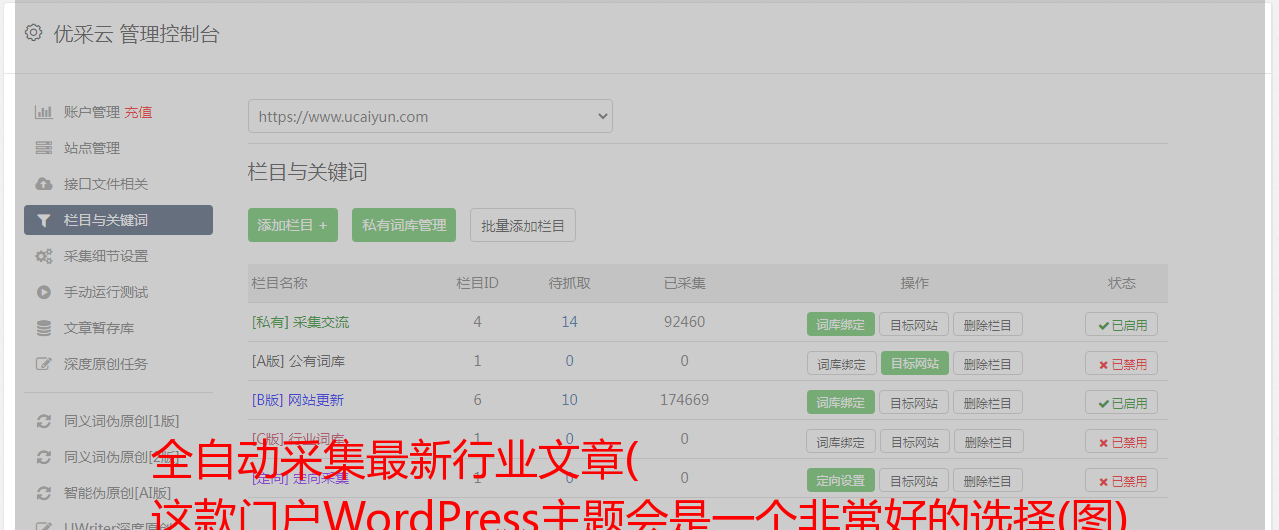This screenshot has width=1279, height=530.
Task: Go to 深度原创任务 in the sidebar
Action: pos(106,364)
